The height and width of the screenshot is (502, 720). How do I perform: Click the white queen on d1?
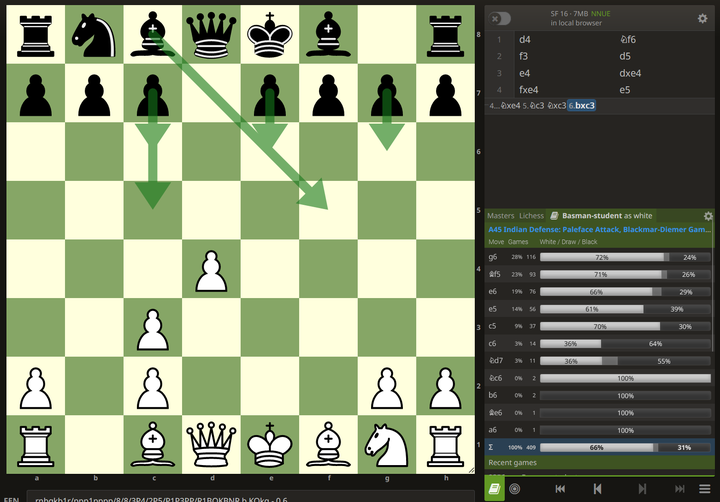(208, 443)
